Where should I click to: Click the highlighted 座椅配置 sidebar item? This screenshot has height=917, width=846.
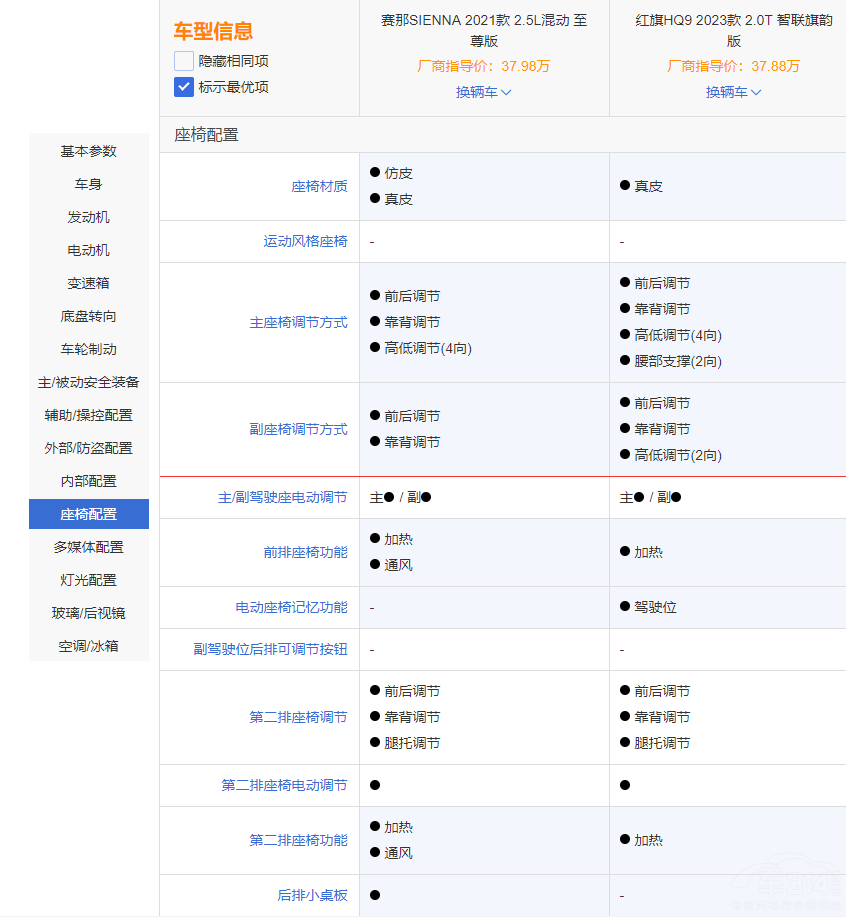click(89, 514)
